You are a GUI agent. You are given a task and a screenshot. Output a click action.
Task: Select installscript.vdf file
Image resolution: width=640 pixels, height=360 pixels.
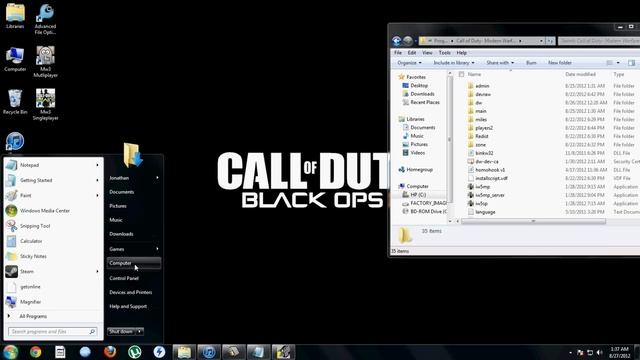[x=491, y=178]
